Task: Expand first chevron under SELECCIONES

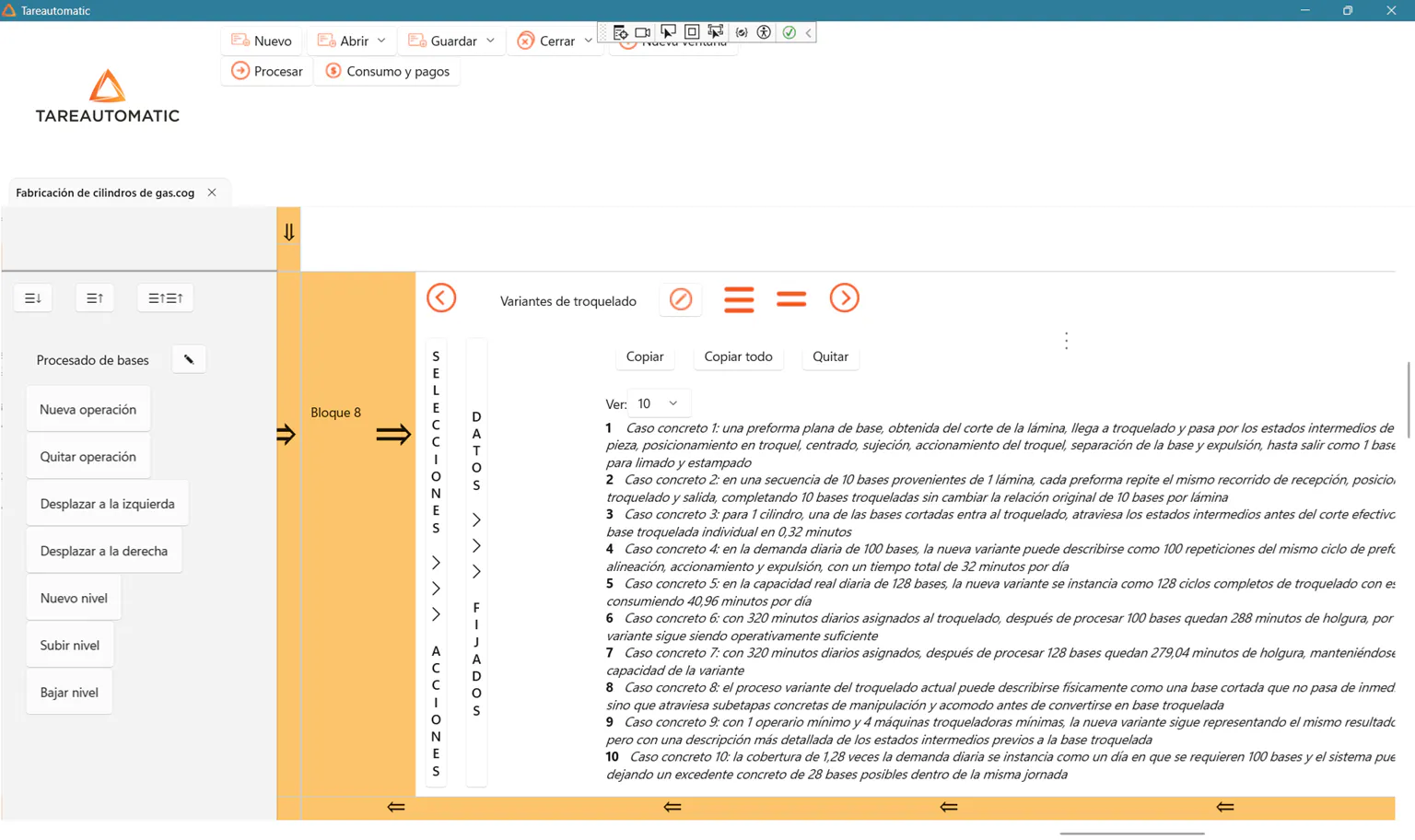Action: (436, 563)
